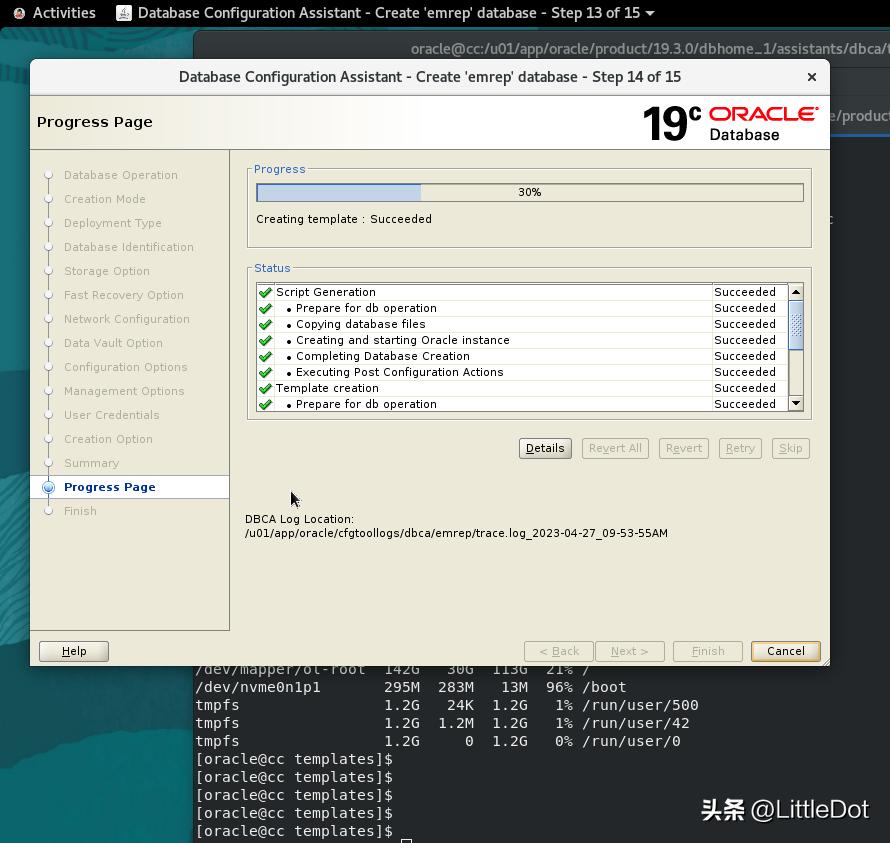The width and height of the screenshot is (890, 843).
Task: Click Succeeded status of Template creation
Action: pos(745,388)
